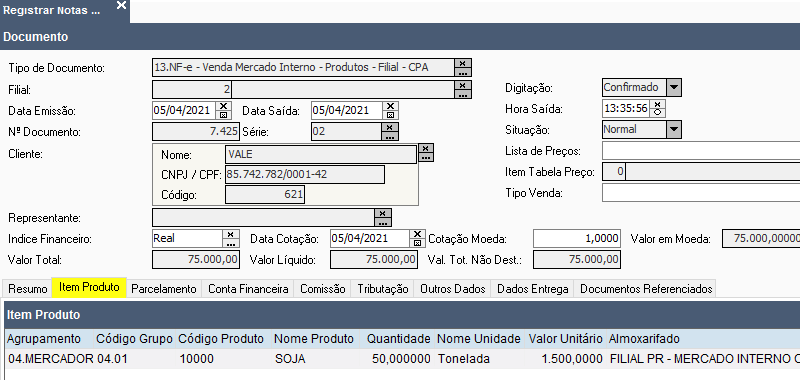The image size is (800, 380).
Task: Select the 04.MERCADOR grouping cell
Action: coord(51,359)
